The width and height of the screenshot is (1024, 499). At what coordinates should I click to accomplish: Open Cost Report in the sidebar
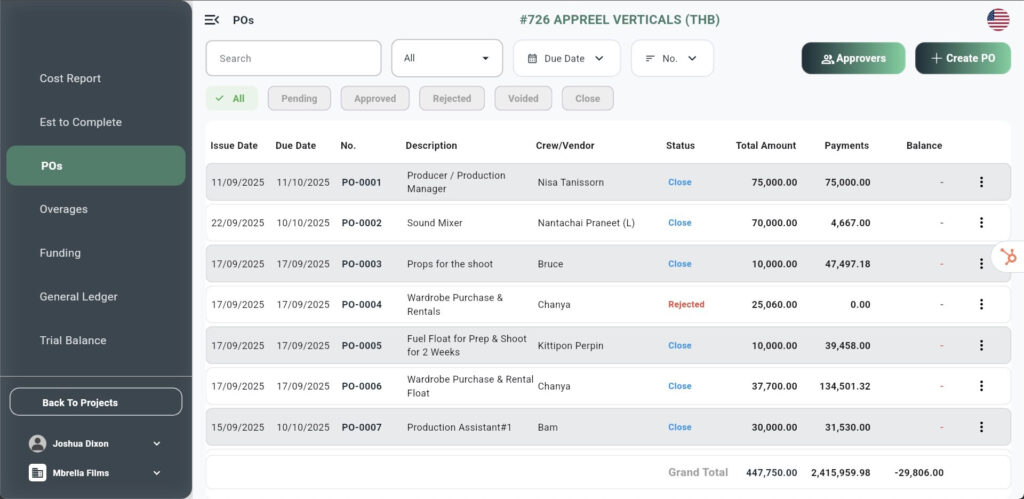tap(70, 78)
